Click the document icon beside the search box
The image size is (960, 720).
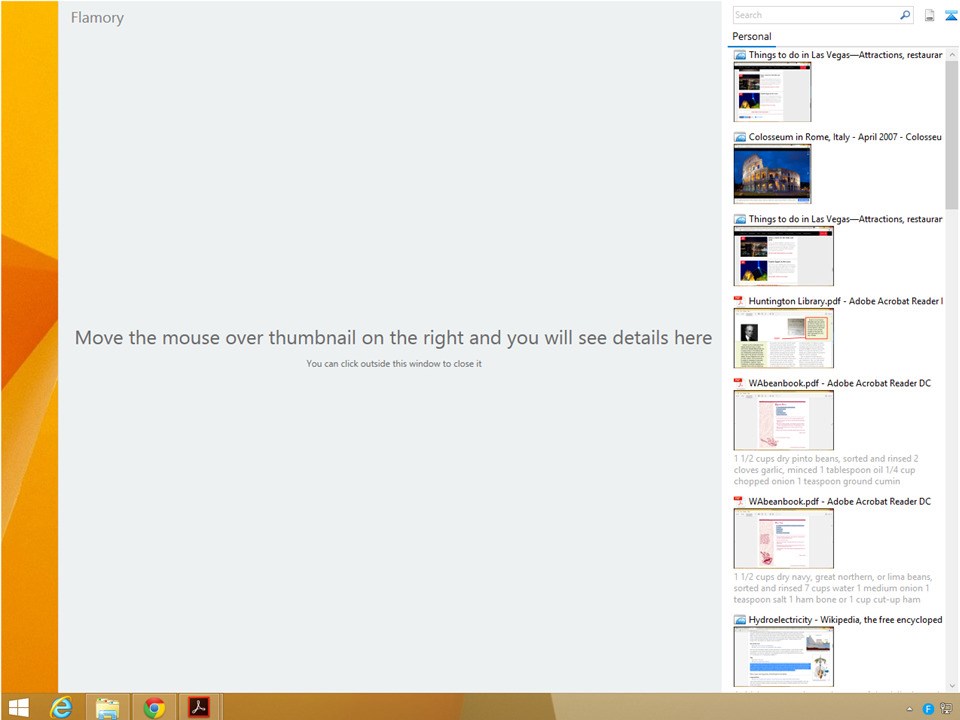coord(929,15)
